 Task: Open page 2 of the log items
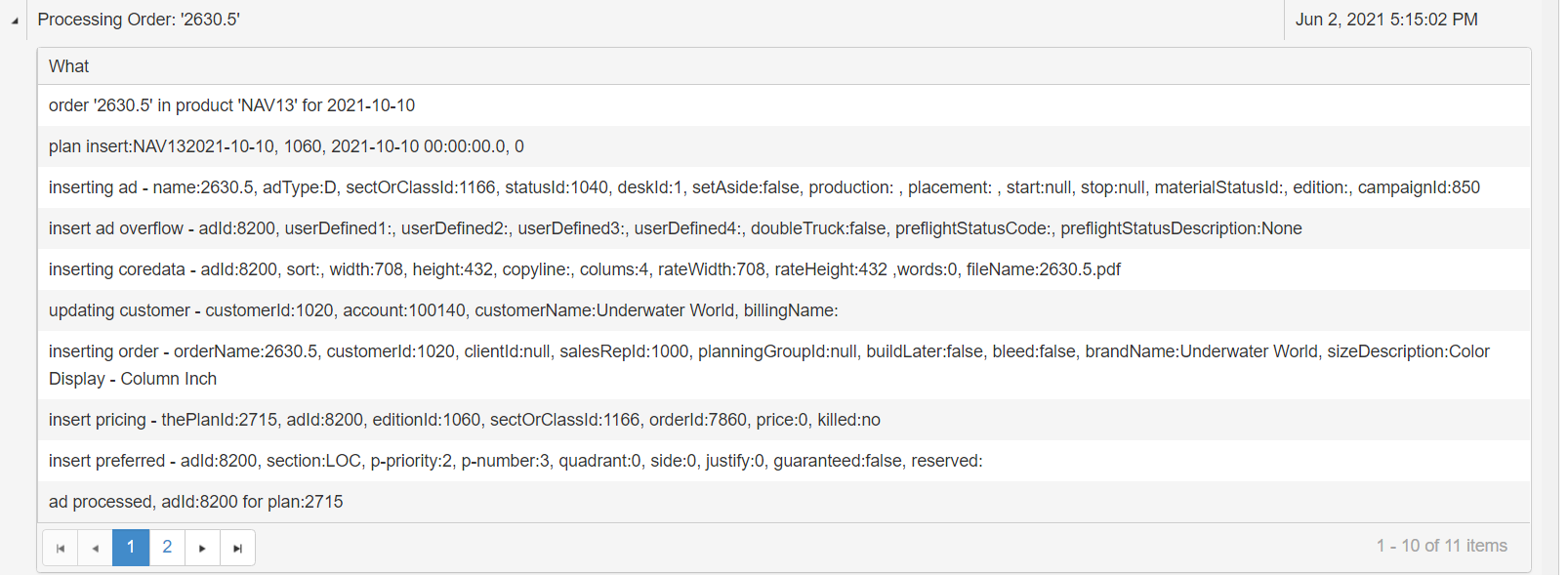pos(167,548)
